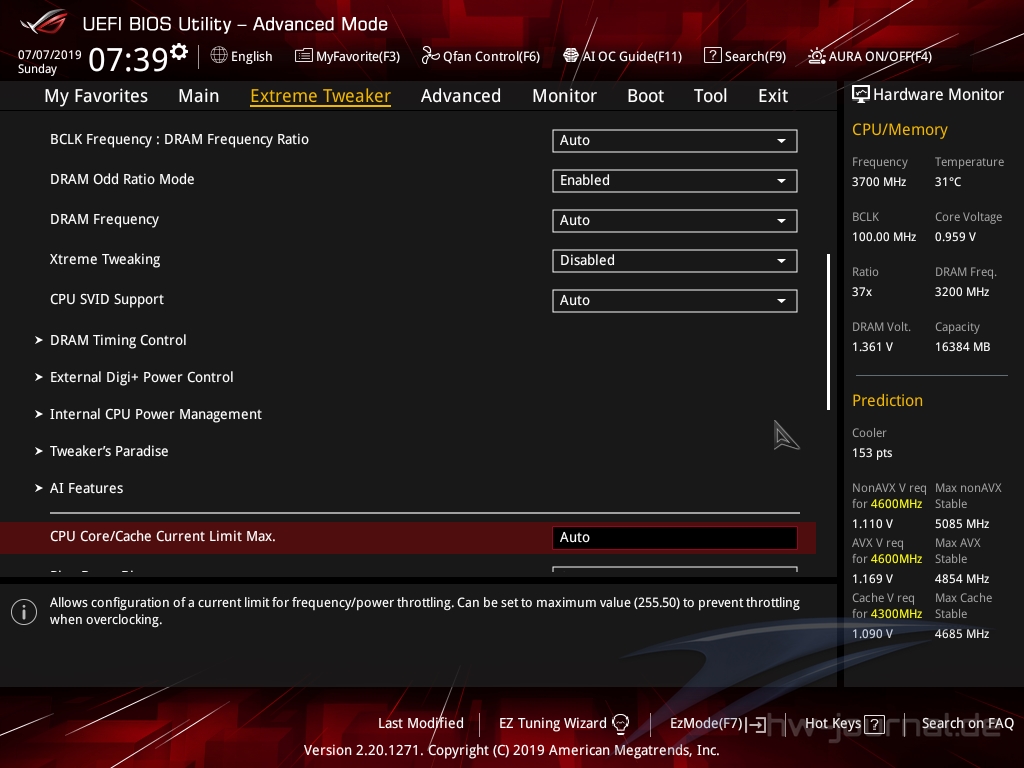Switch to Boot tab
1024x768 pixels.
tap(645, 96)
